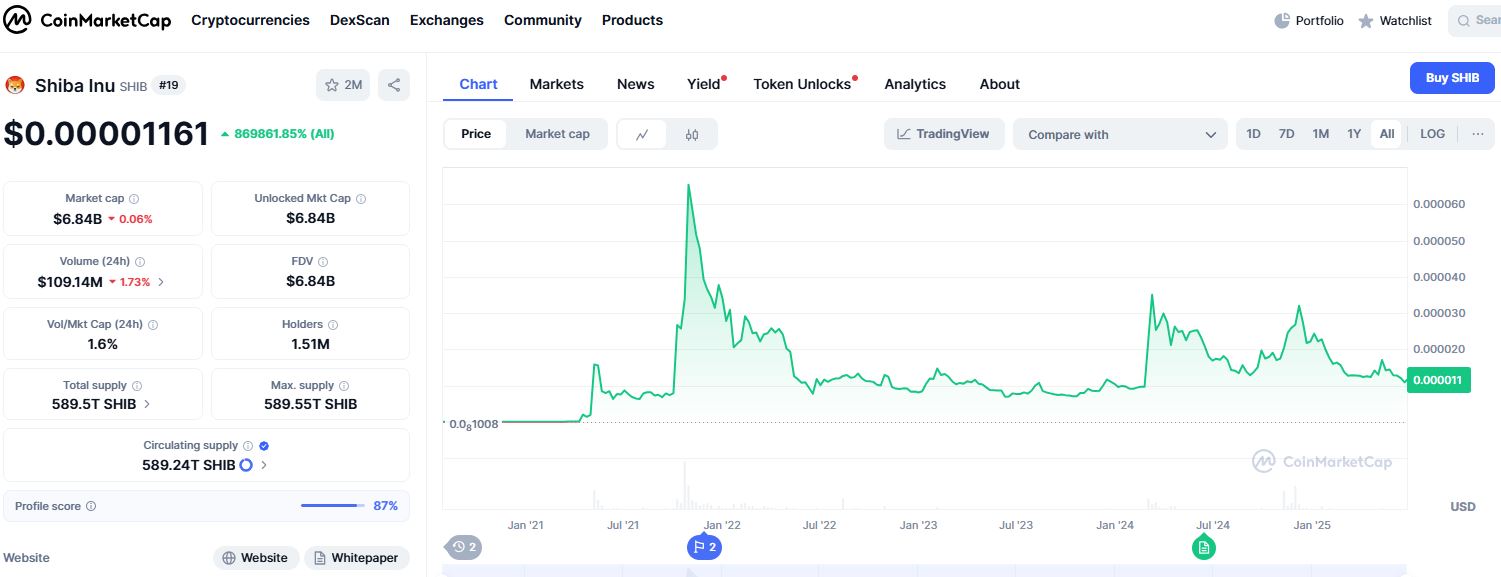1501x577 pixels.
Task: Click the share icon beside Shiba Inu
Action: pyautogui.click(x=394, y=85)
